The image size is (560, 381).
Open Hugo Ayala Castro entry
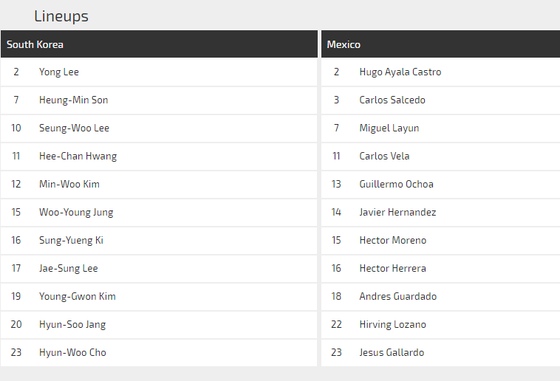pyautogui.click(x=440, y=72)
